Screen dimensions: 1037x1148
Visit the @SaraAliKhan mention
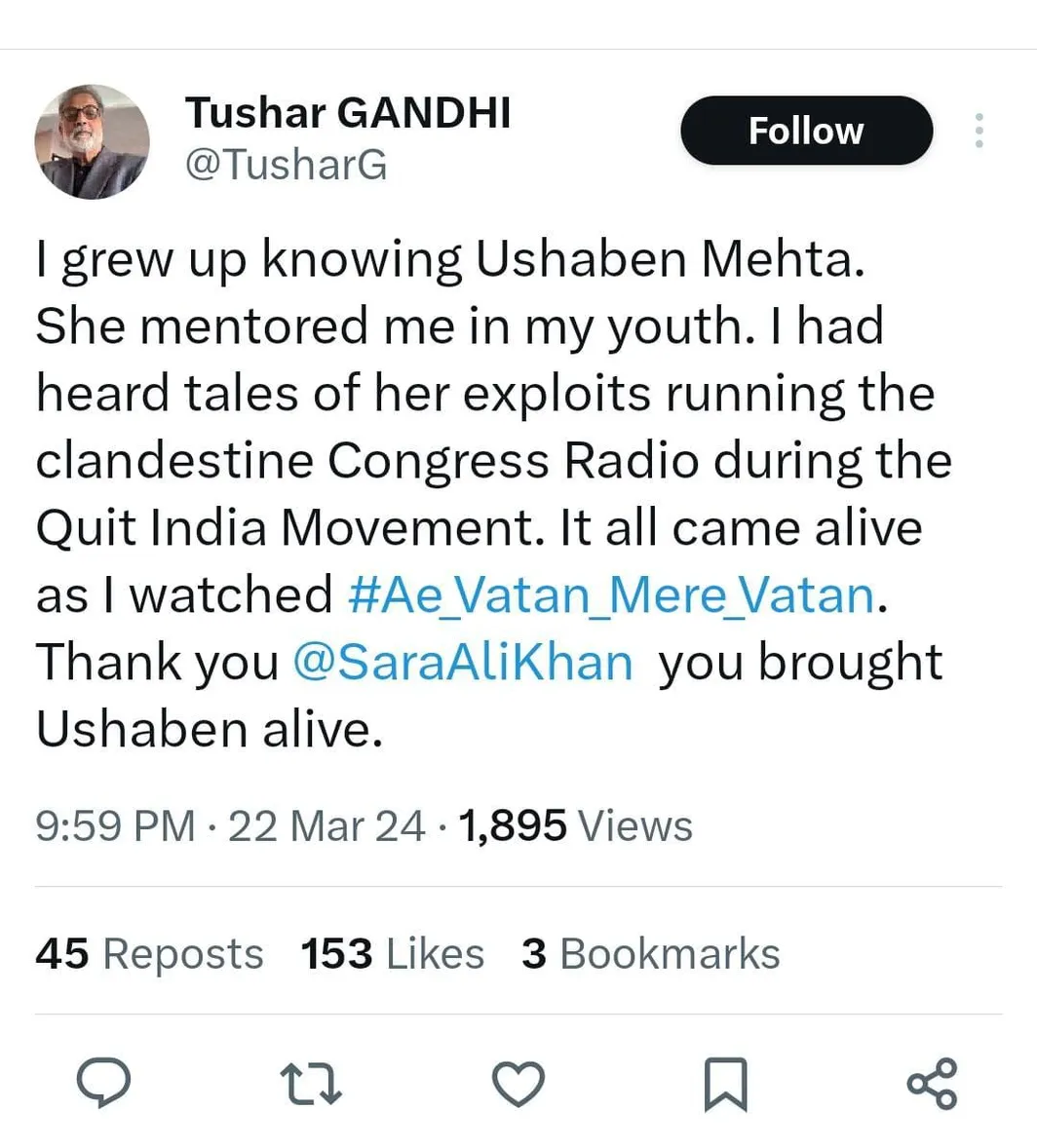pos(463,662)
